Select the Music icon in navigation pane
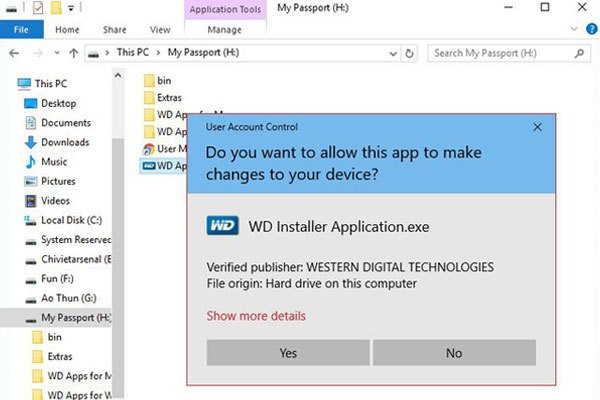Image resolution: width=600 pixels, height=400 pixels. point(30,161)
